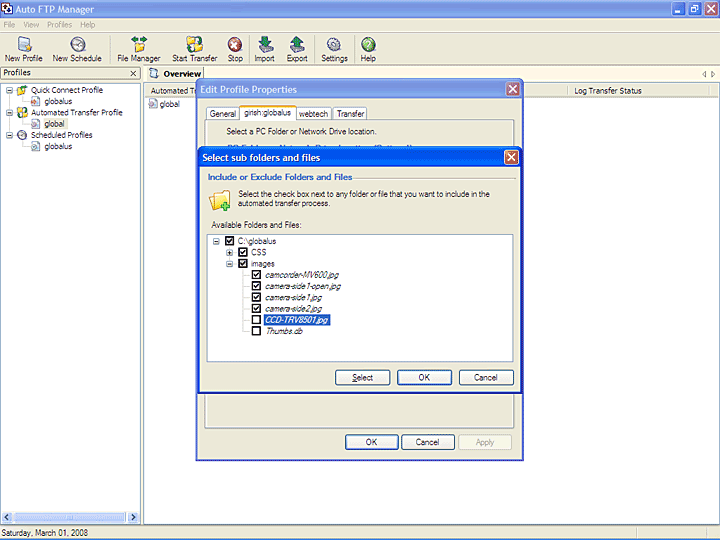Click the left tab-scroll arrow near Overview

tap(704, 74)
